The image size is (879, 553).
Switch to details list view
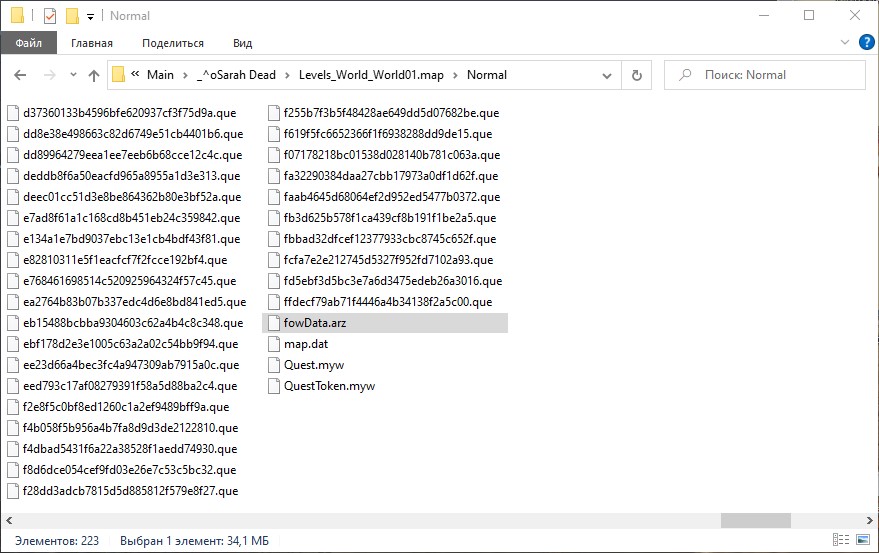click(x=844, y=541)
